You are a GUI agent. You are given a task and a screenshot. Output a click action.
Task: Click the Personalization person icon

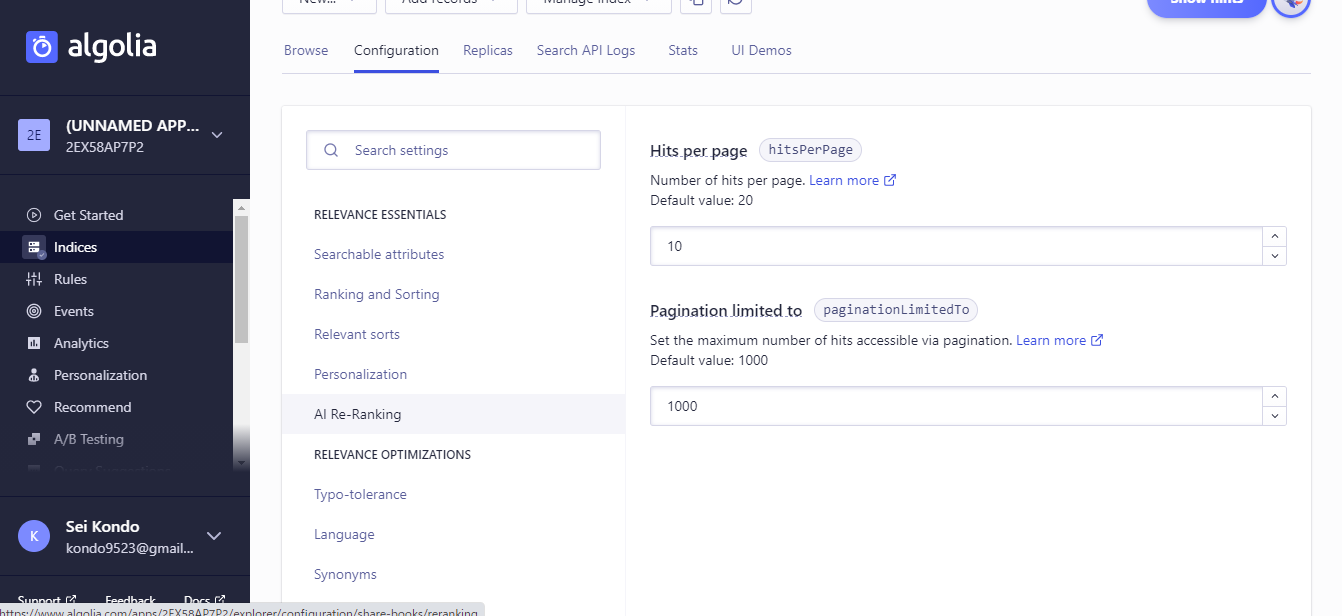coord(34,375)
